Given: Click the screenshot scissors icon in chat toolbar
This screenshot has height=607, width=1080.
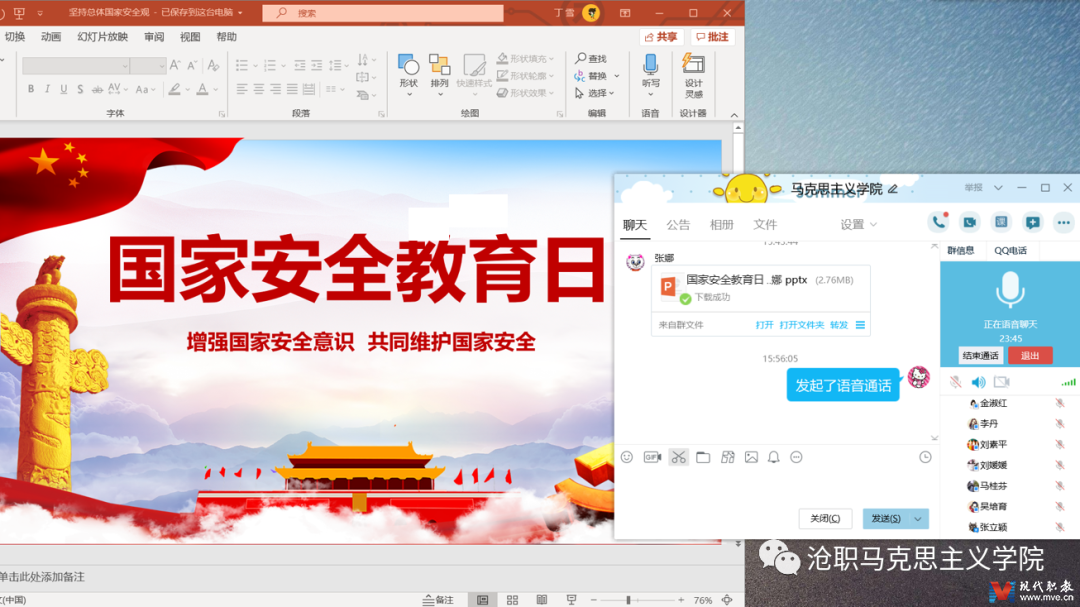Looking at the screenshot, I should point(679,457).
